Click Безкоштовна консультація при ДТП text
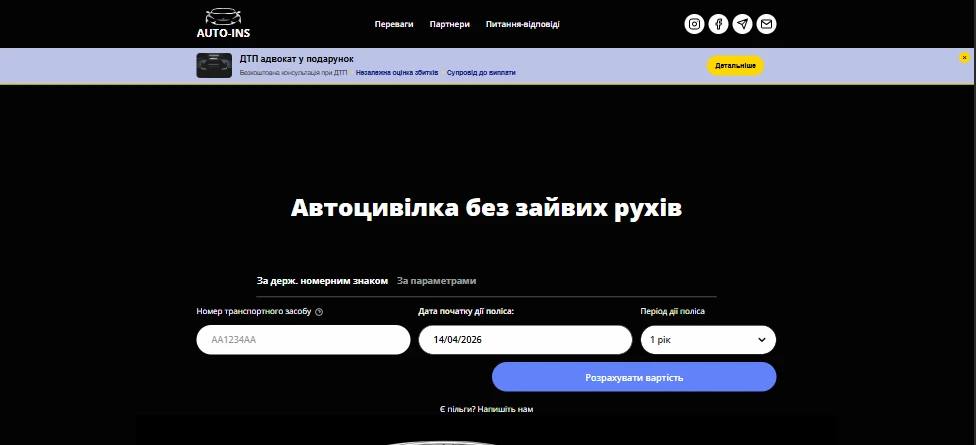This screenshot has width=976, height=445. point(294,72)
